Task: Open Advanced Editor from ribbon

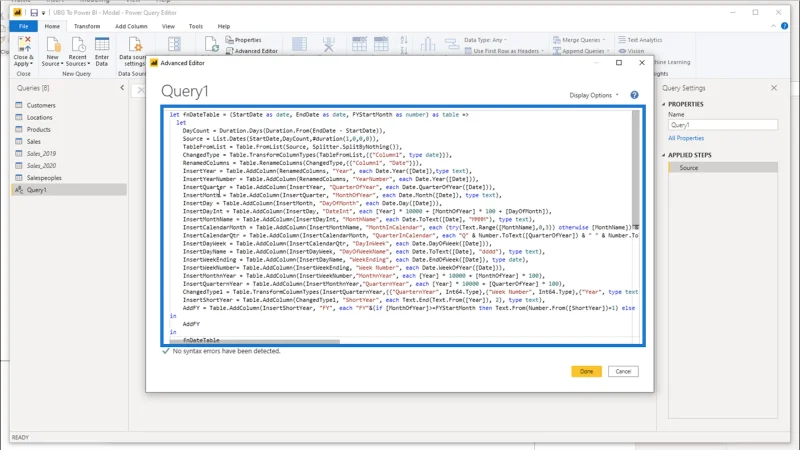Action: point(252,51)
